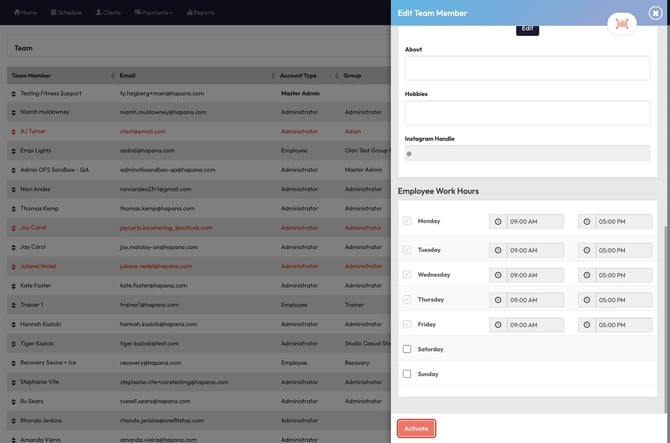Click the Reports chart icon

coord(186,13)
